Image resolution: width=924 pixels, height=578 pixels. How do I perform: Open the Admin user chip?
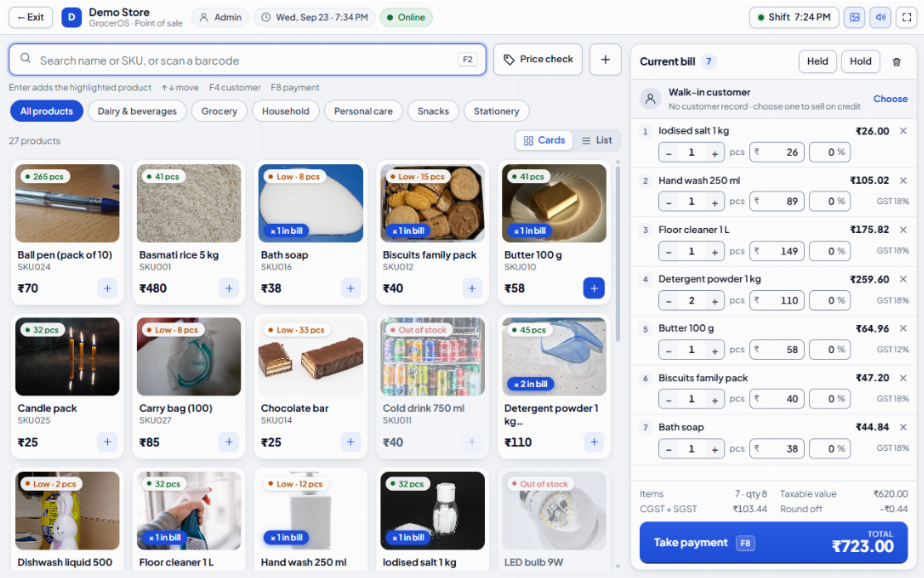(x=220, y=18)
